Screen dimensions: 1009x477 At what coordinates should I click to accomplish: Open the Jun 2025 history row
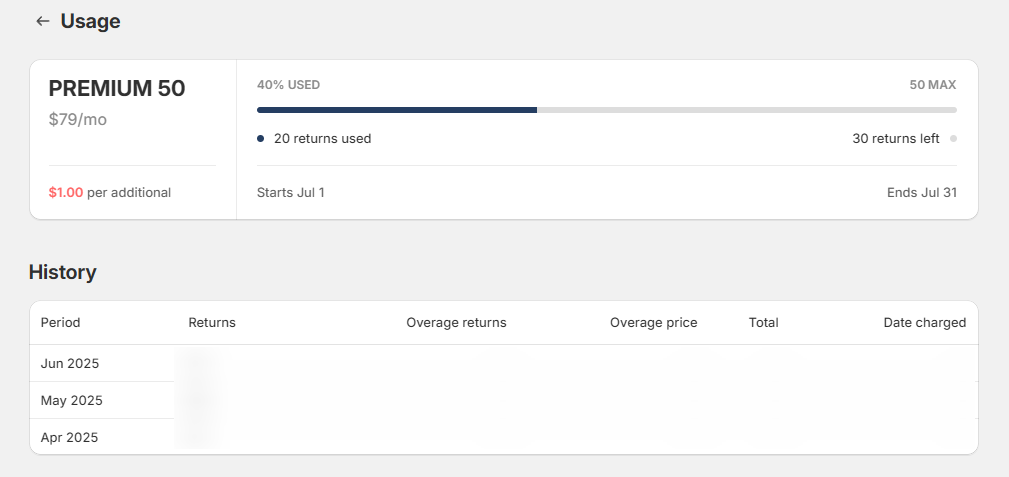[x=504, y=364]
